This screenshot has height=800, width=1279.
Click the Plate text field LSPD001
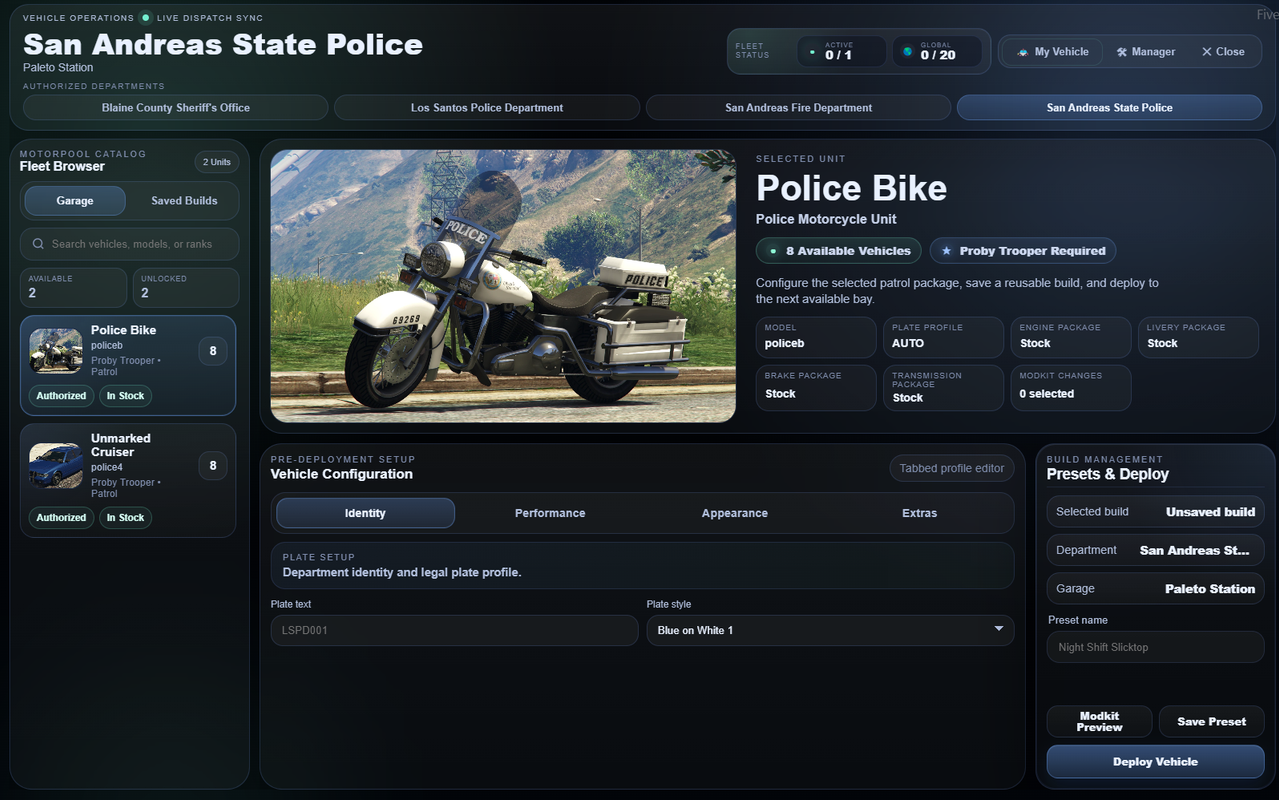click(x=454, y=630)
